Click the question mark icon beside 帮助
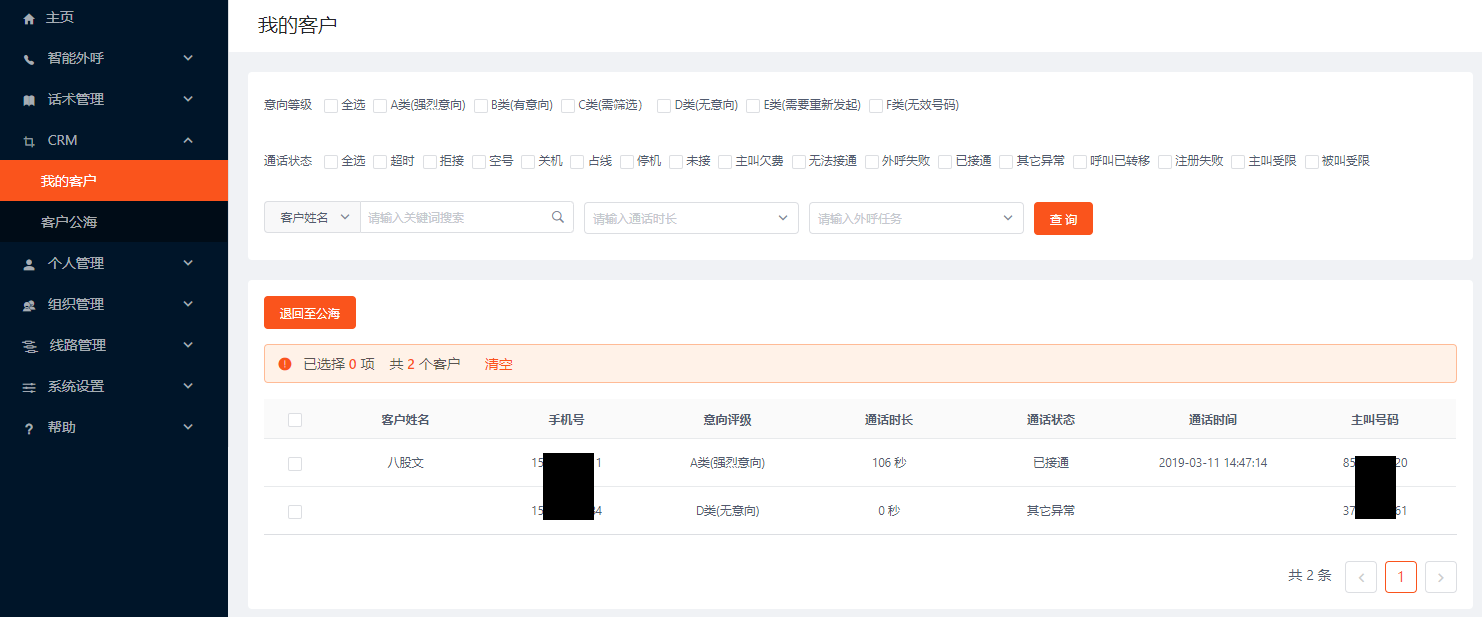This screenshot has width=1482, height=617. pos(29,428)
